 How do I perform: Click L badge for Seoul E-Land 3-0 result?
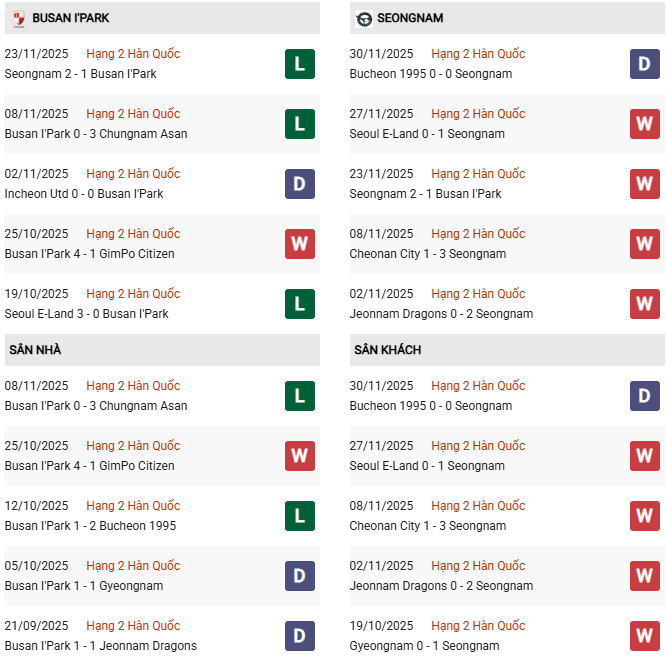pos(299,304)
